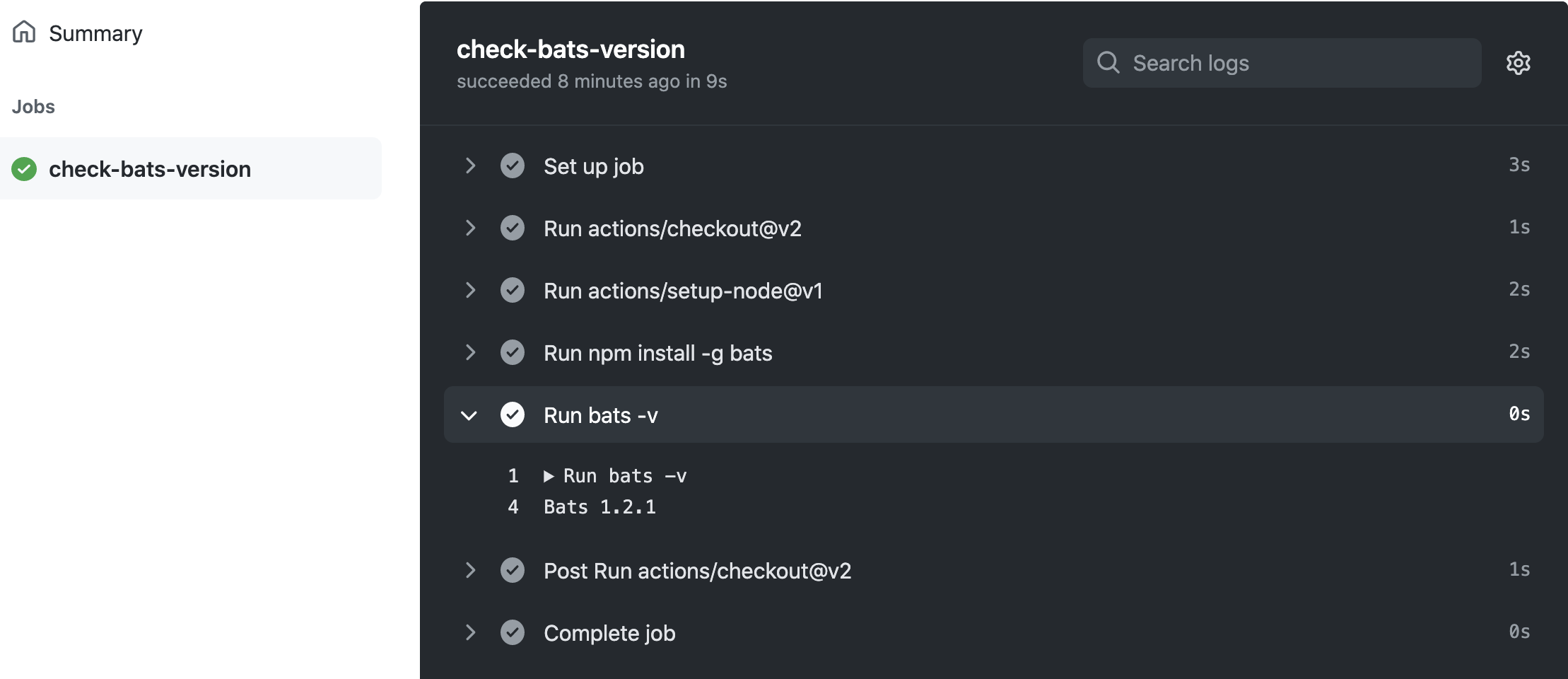Click line number 4 in the log
The height and width of the screenshot is (679, 1568).
pyautogui.click(x=513, y=506)
